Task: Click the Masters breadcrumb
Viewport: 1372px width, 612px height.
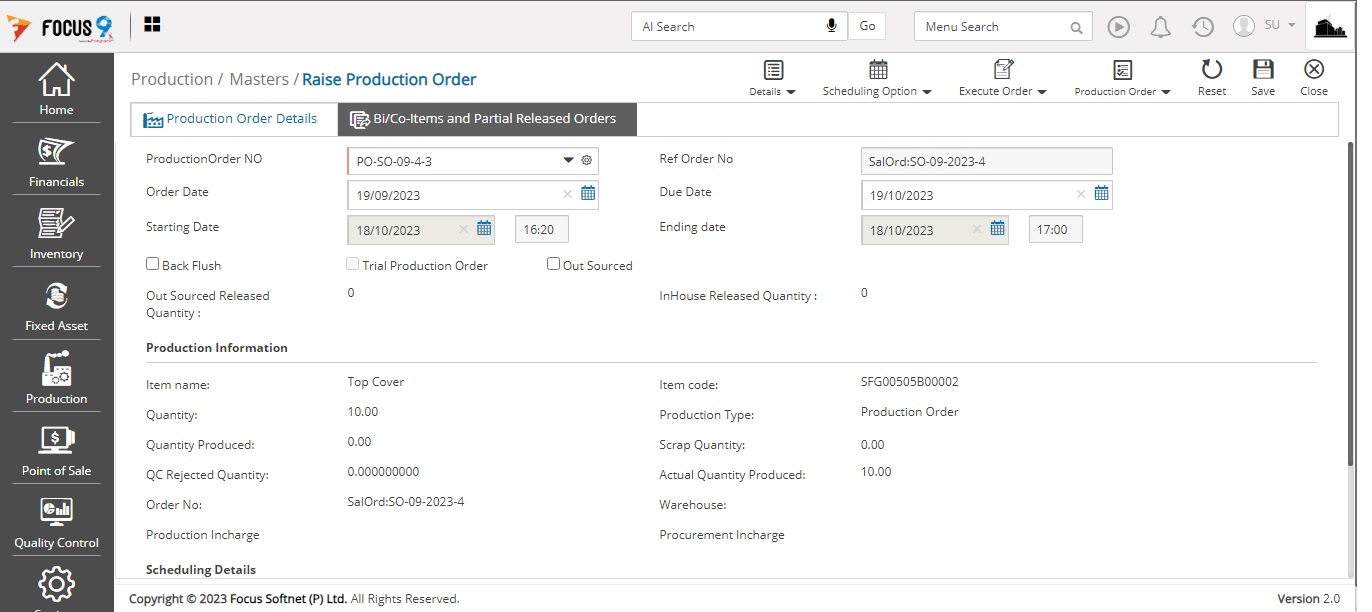Action: coord(259,79)
